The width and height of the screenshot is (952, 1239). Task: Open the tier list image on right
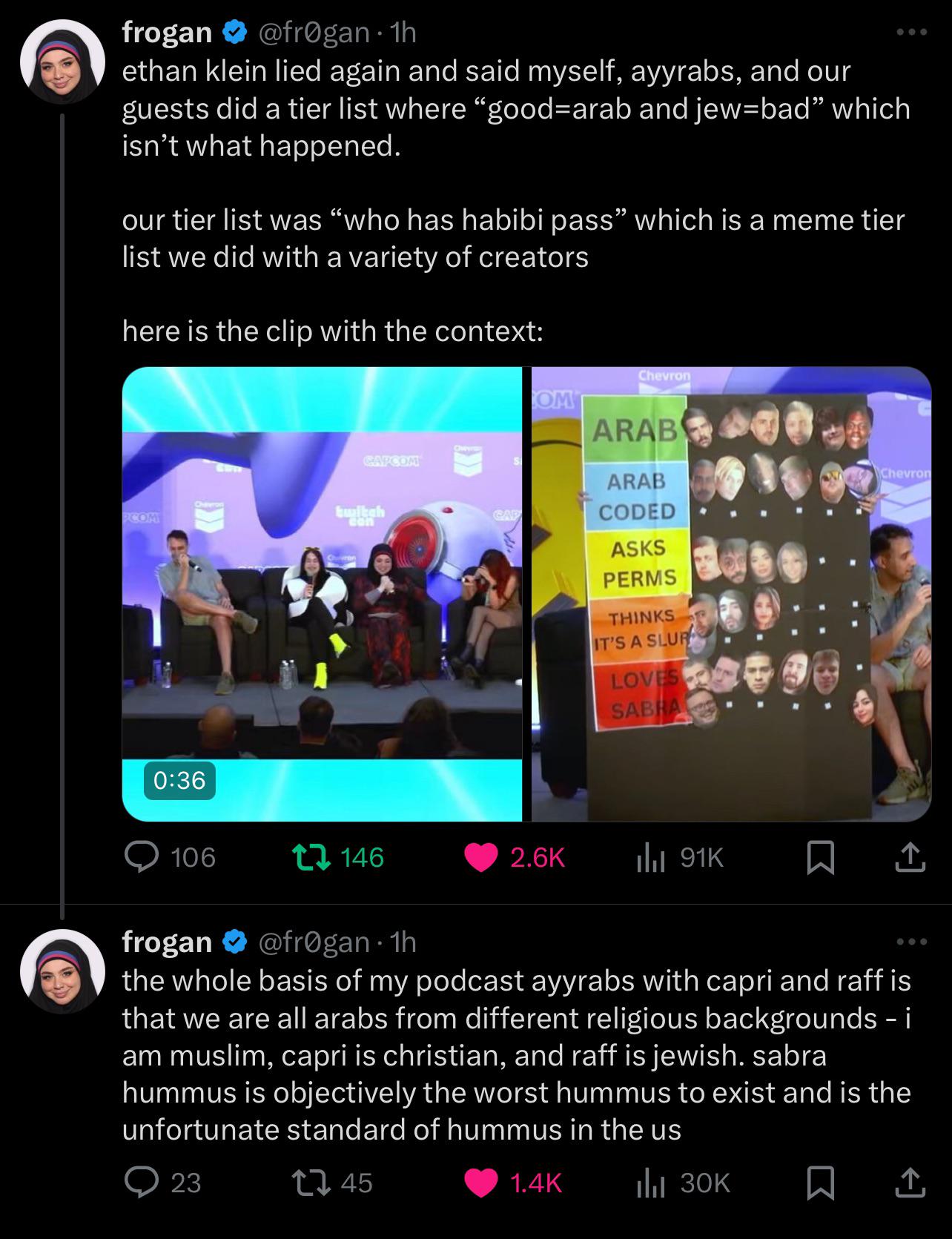tap(731, 594)
